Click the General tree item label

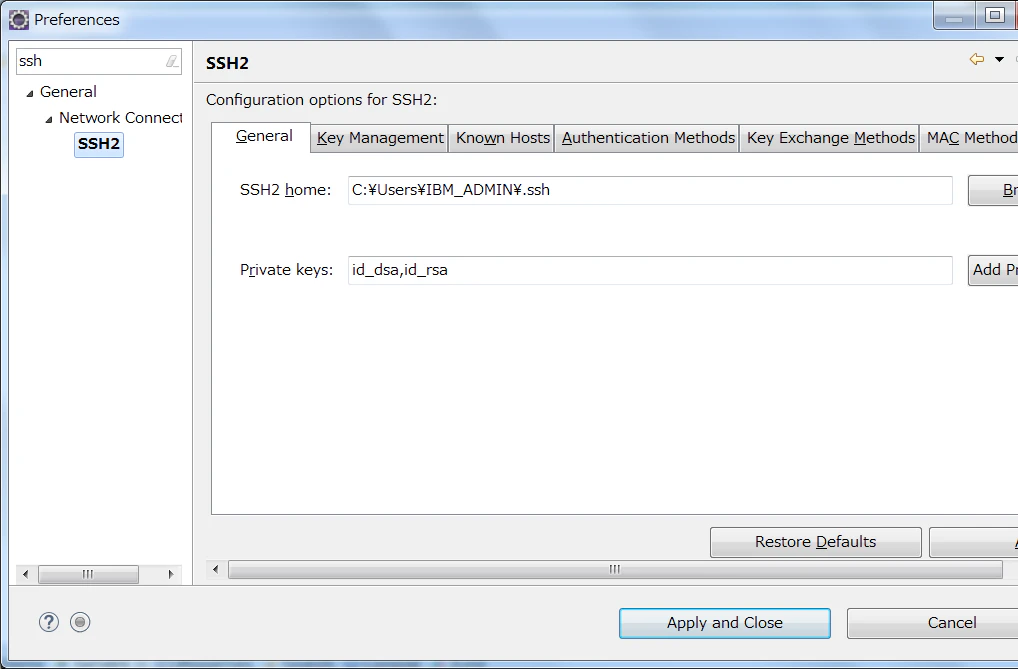pos(68,92)
